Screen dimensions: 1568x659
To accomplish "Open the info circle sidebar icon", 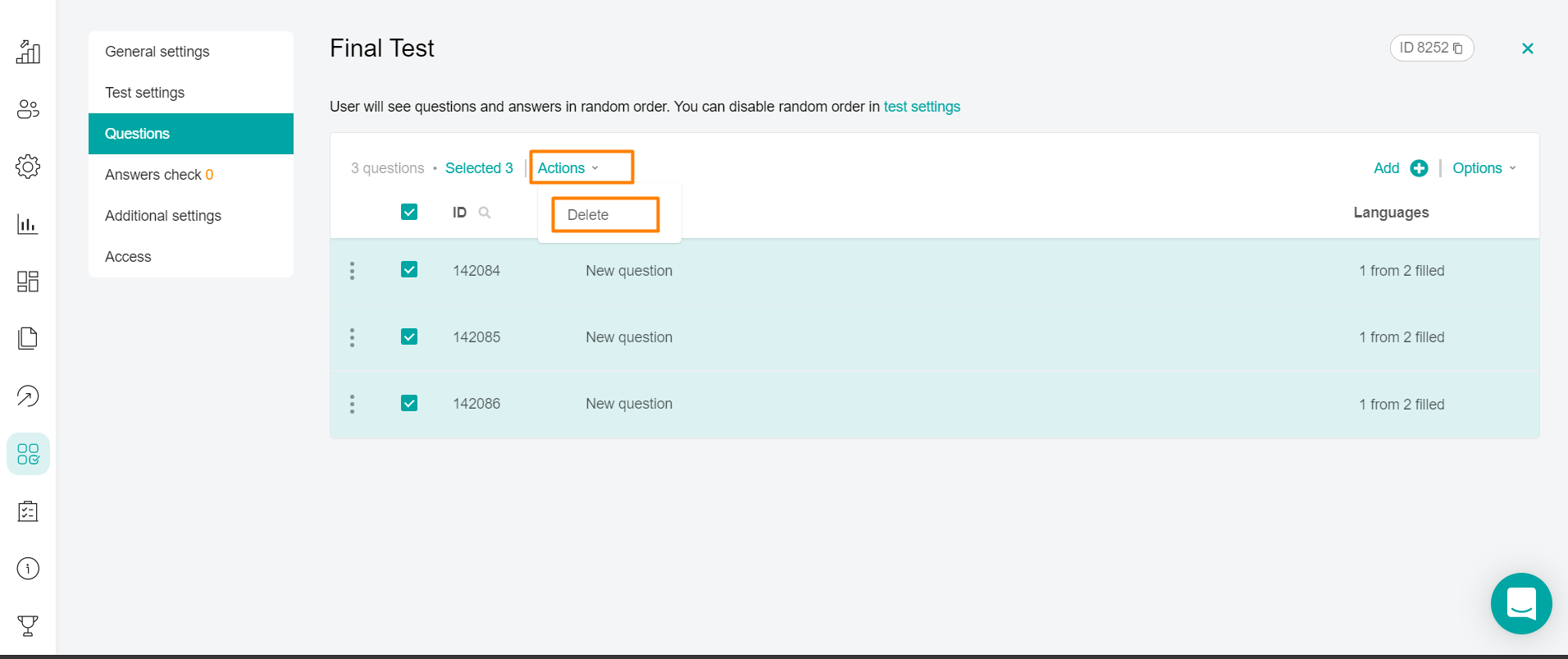I will click(x=28, y=569).
